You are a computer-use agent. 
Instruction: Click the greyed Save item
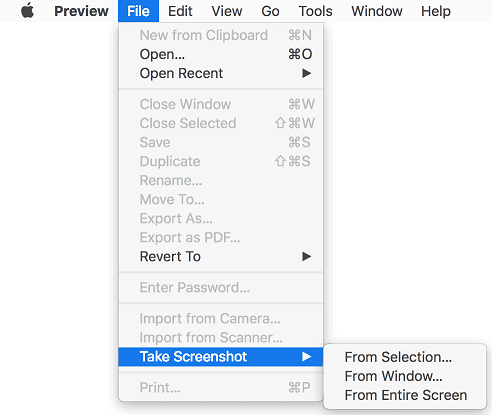click(x=221, y=142)
